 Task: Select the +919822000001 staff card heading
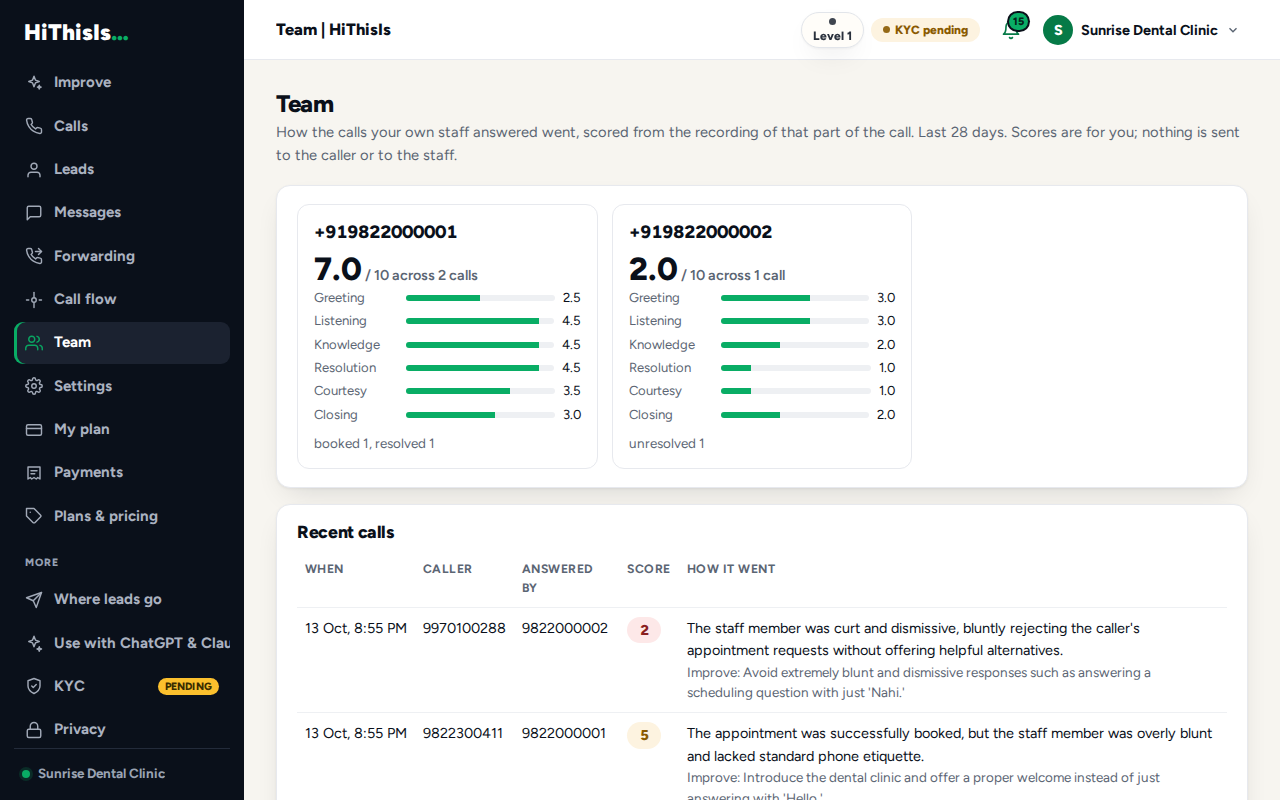[386, 232]
